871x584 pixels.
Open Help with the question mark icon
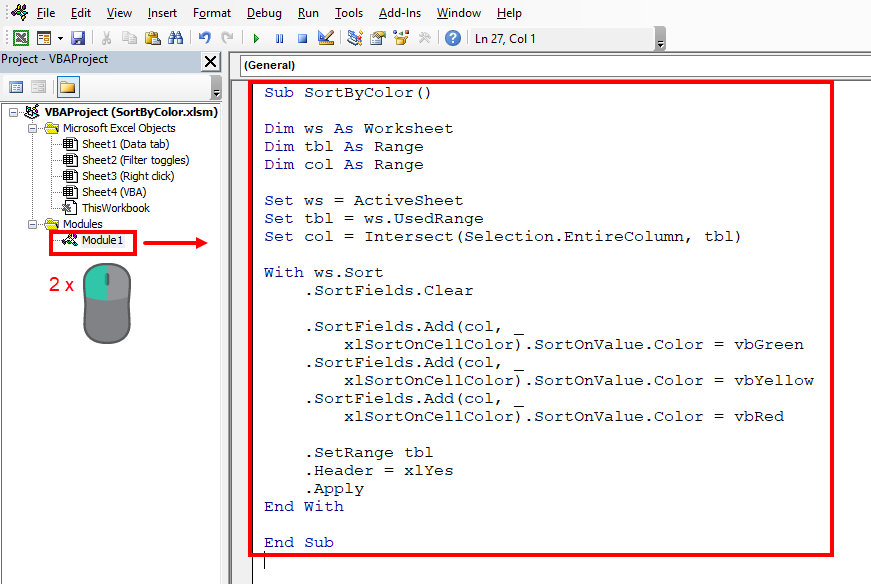453,38
